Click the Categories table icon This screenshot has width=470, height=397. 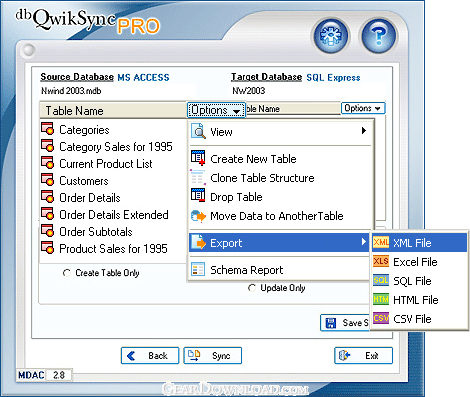(47, 129)
